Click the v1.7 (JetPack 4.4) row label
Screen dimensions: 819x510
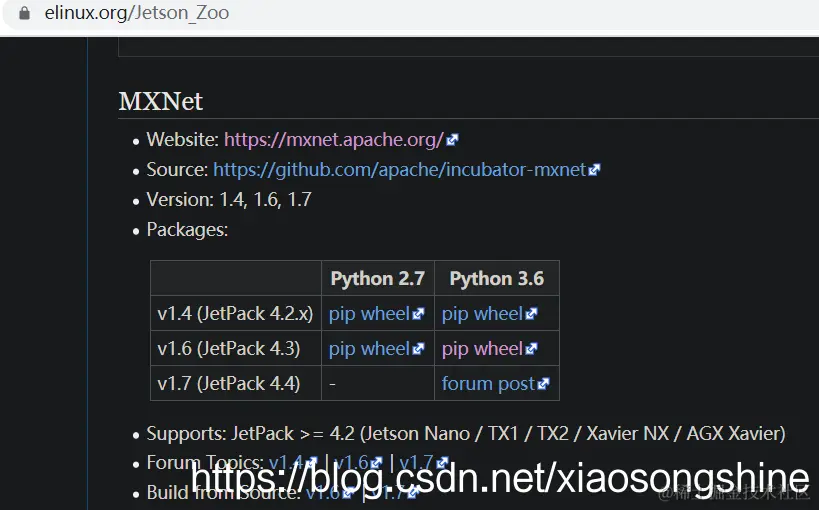pyautogui.click(x=229, y=384)
